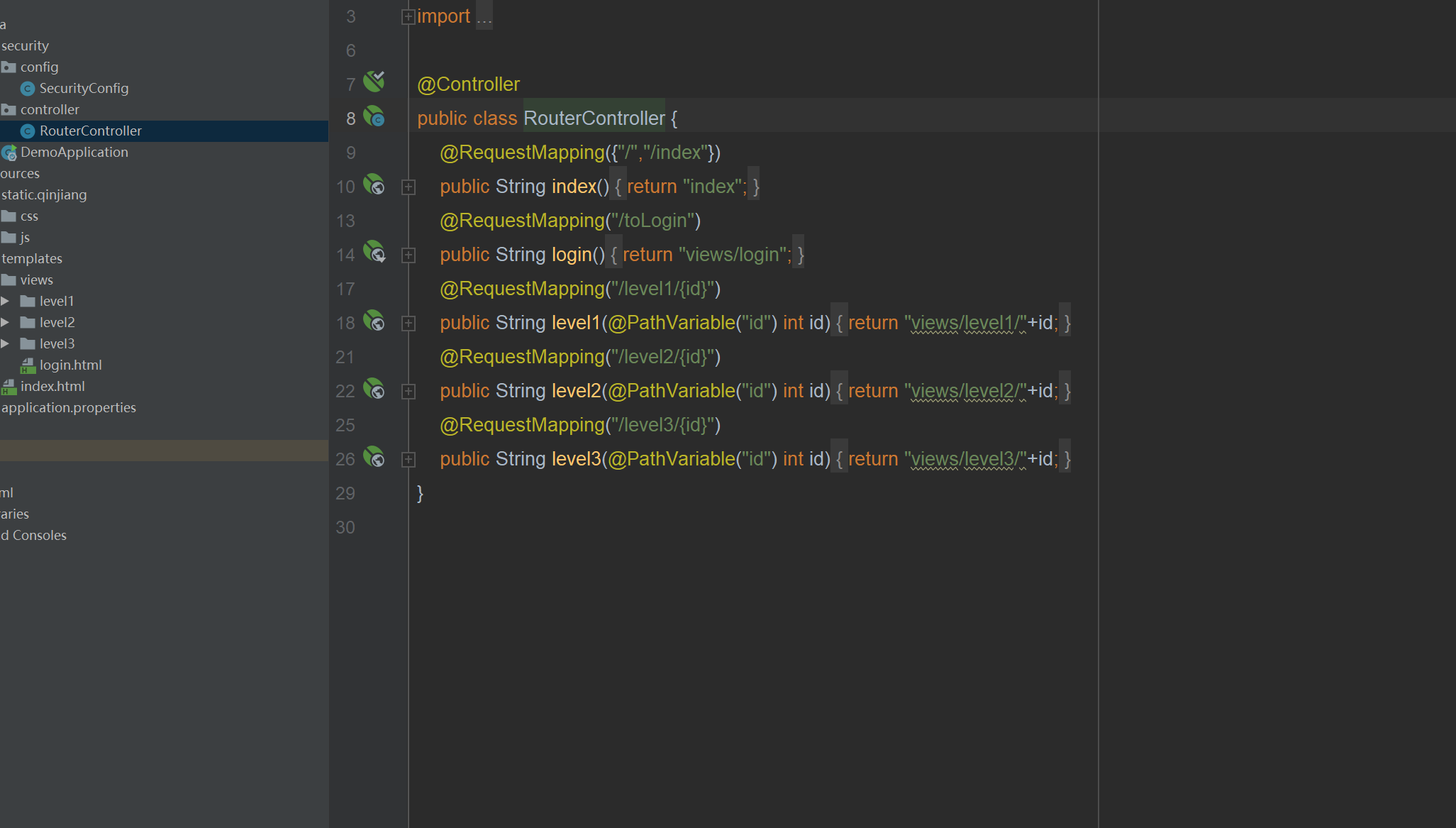Click the level3 method name on line 26
This screenshot has width=1456, height=828.
(x=576, y=459)
